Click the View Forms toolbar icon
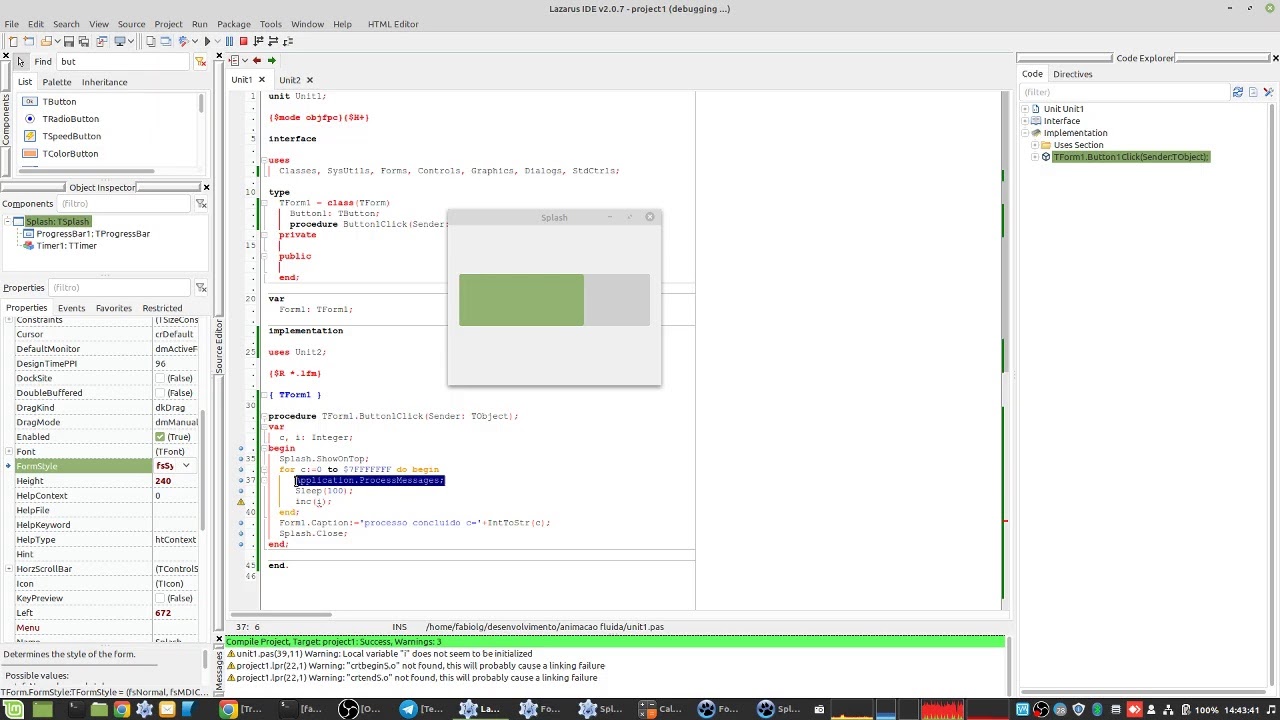The width and height of the screenshot is (1280, 720). (166, 41)
